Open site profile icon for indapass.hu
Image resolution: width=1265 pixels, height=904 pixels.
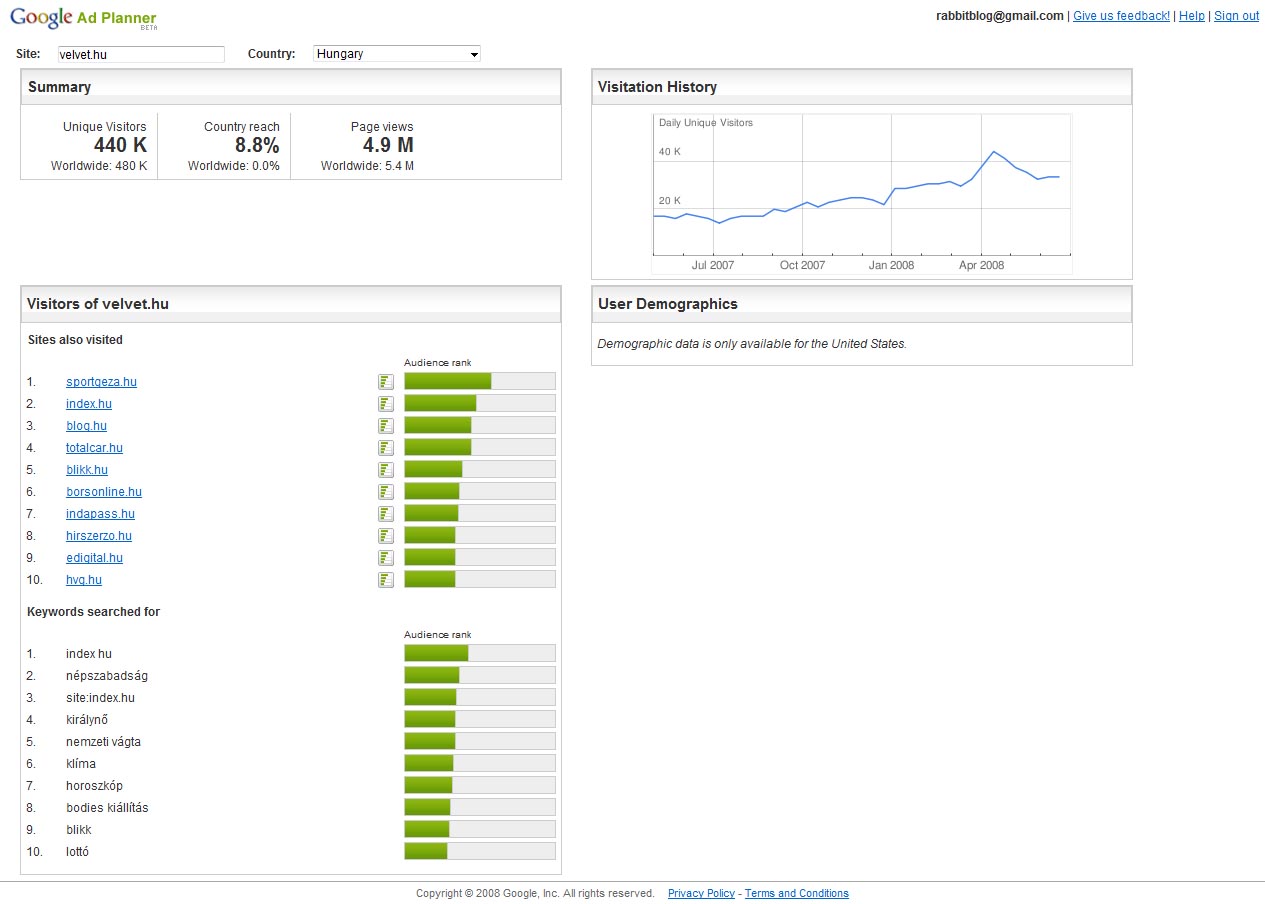[386, 514]
